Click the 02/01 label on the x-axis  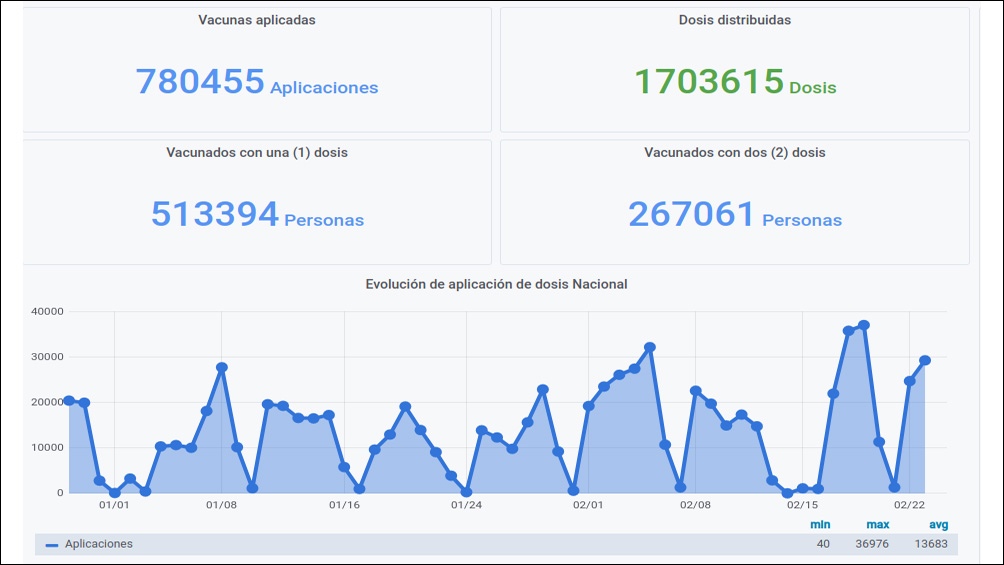pos(588,505)
